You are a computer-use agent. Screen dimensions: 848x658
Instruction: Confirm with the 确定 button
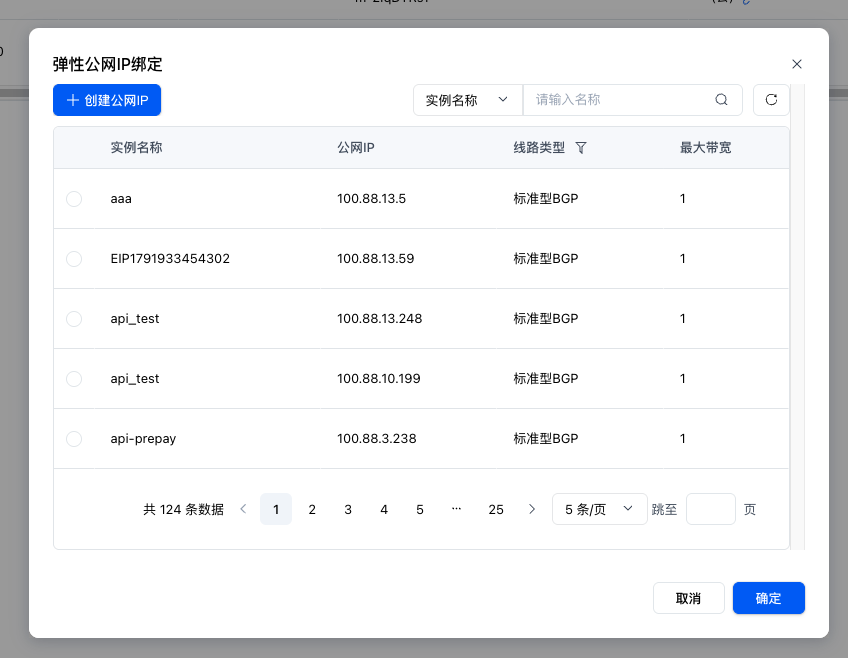[768, 598]
